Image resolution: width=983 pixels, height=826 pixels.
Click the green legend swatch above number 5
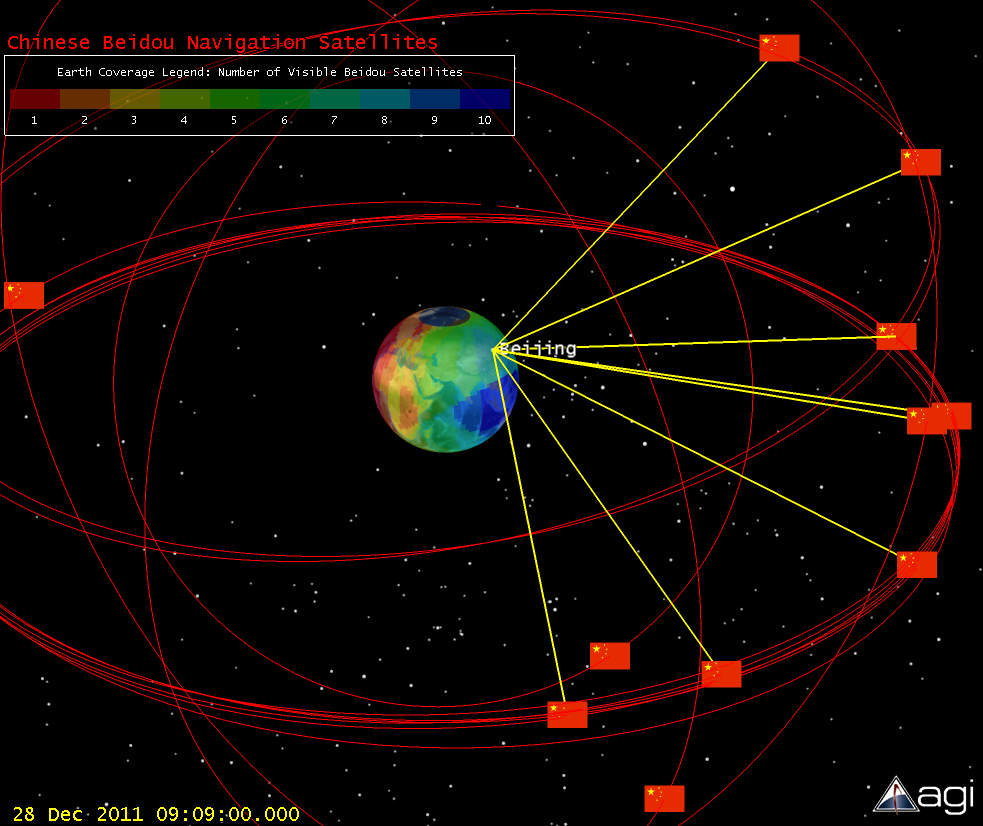[x=235, y=99]
